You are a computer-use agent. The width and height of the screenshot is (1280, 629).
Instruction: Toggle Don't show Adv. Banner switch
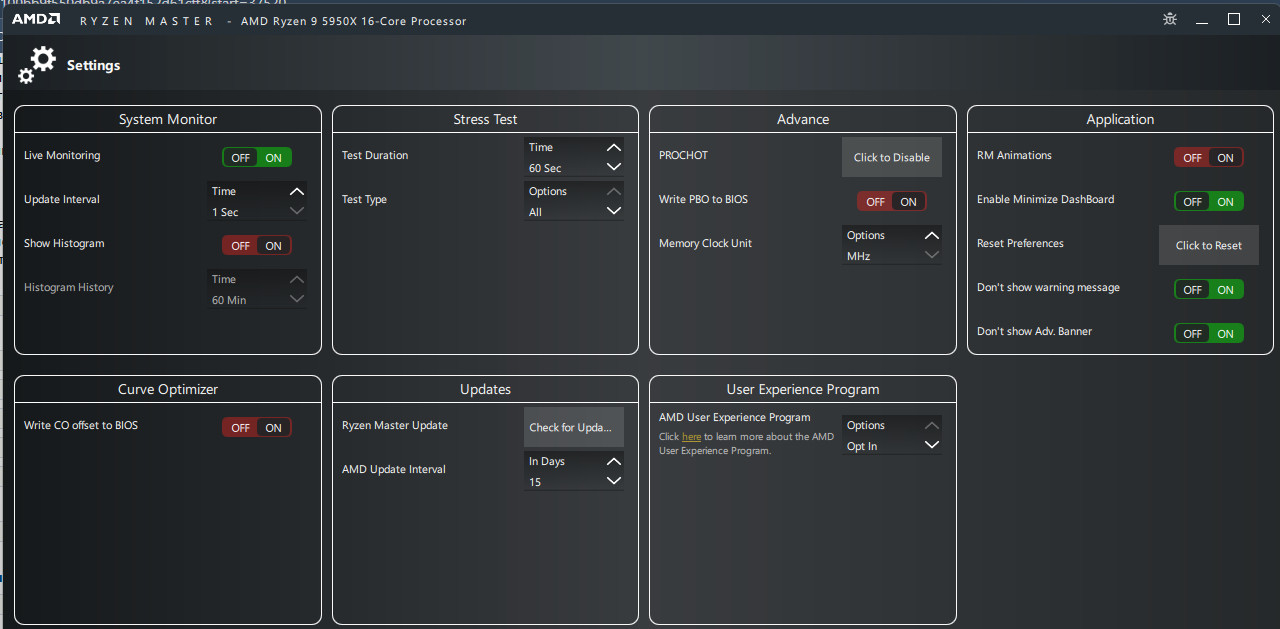pyautogui.click(x=1209, y=334)
